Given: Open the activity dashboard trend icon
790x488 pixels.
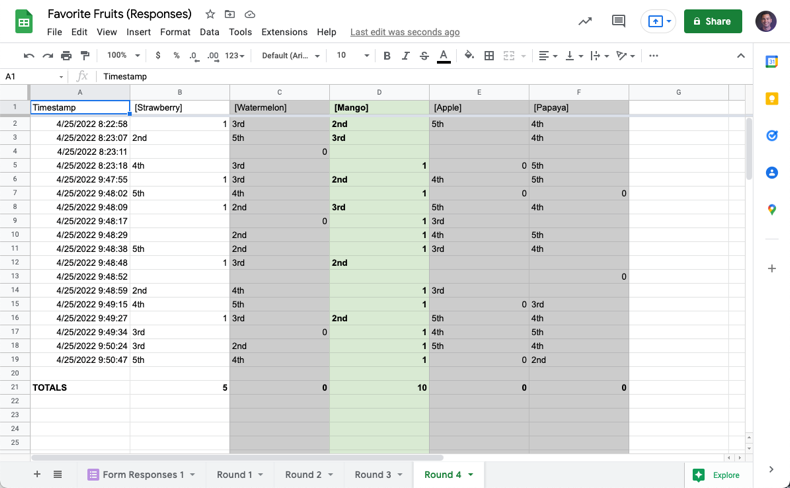Looking at the screenshot, I should point(585,21).
